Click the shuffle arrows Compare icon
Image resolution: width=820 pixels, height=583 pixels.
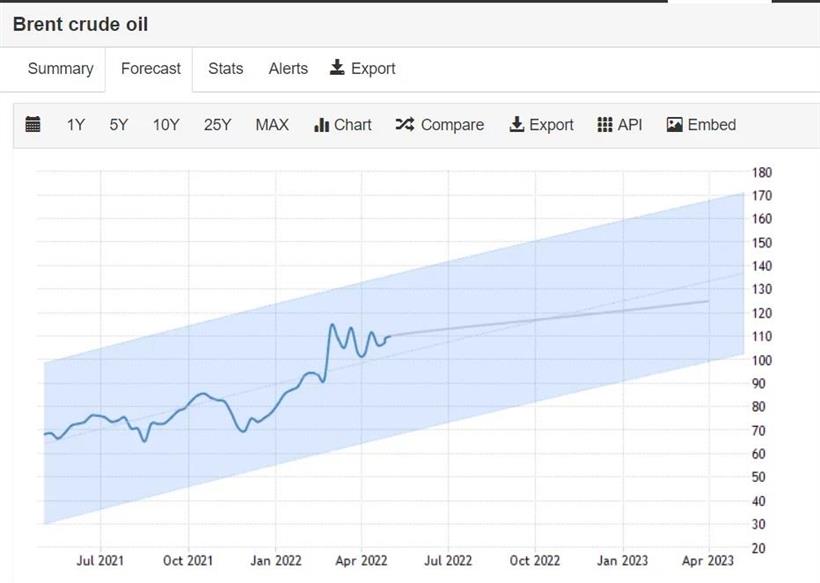[405, 125]
